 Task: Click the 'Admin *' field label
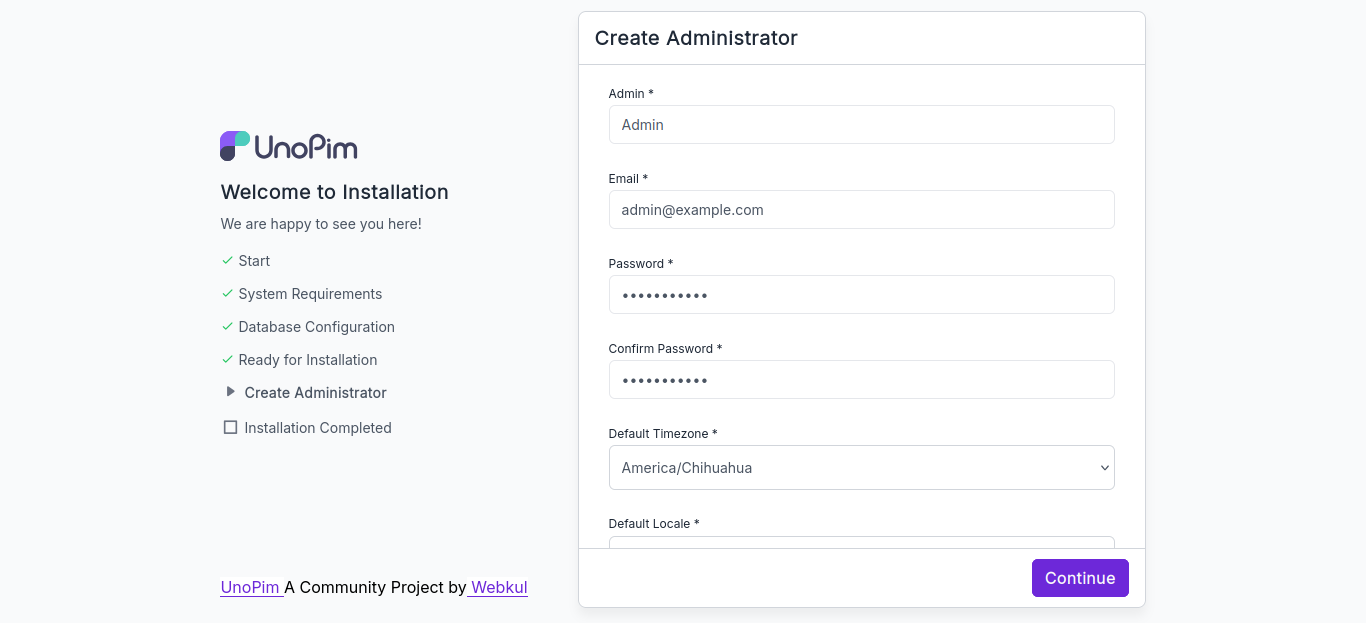pos(631,93)
